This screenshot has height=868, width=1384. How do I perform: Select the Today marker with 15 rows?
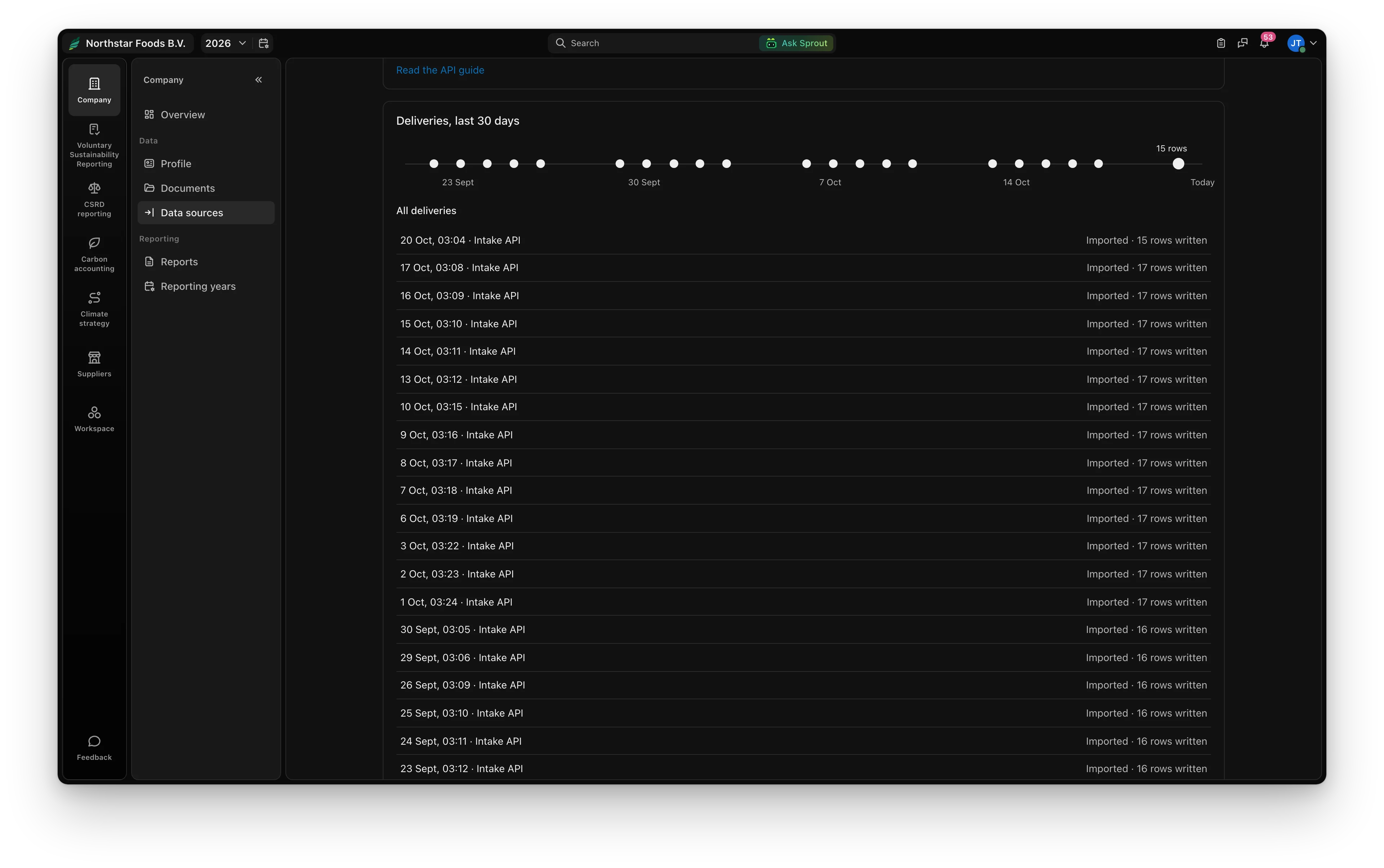tap(1179, 164)
